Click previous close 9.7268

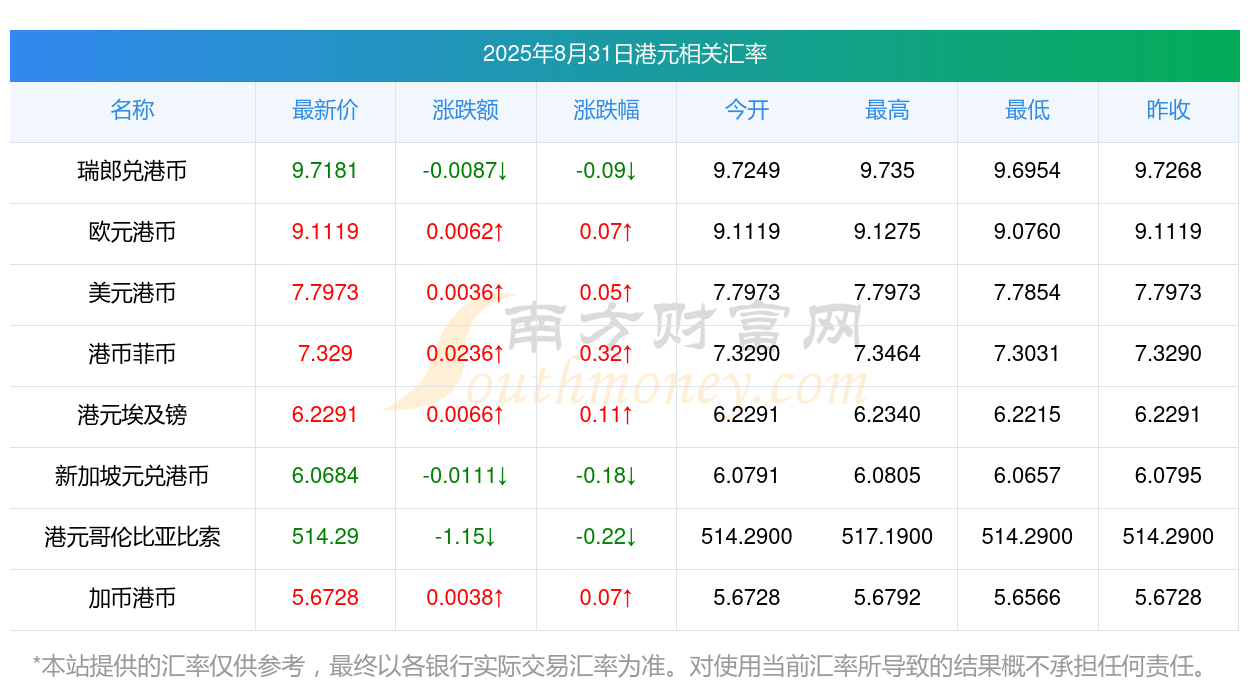tap(1168, 171)
